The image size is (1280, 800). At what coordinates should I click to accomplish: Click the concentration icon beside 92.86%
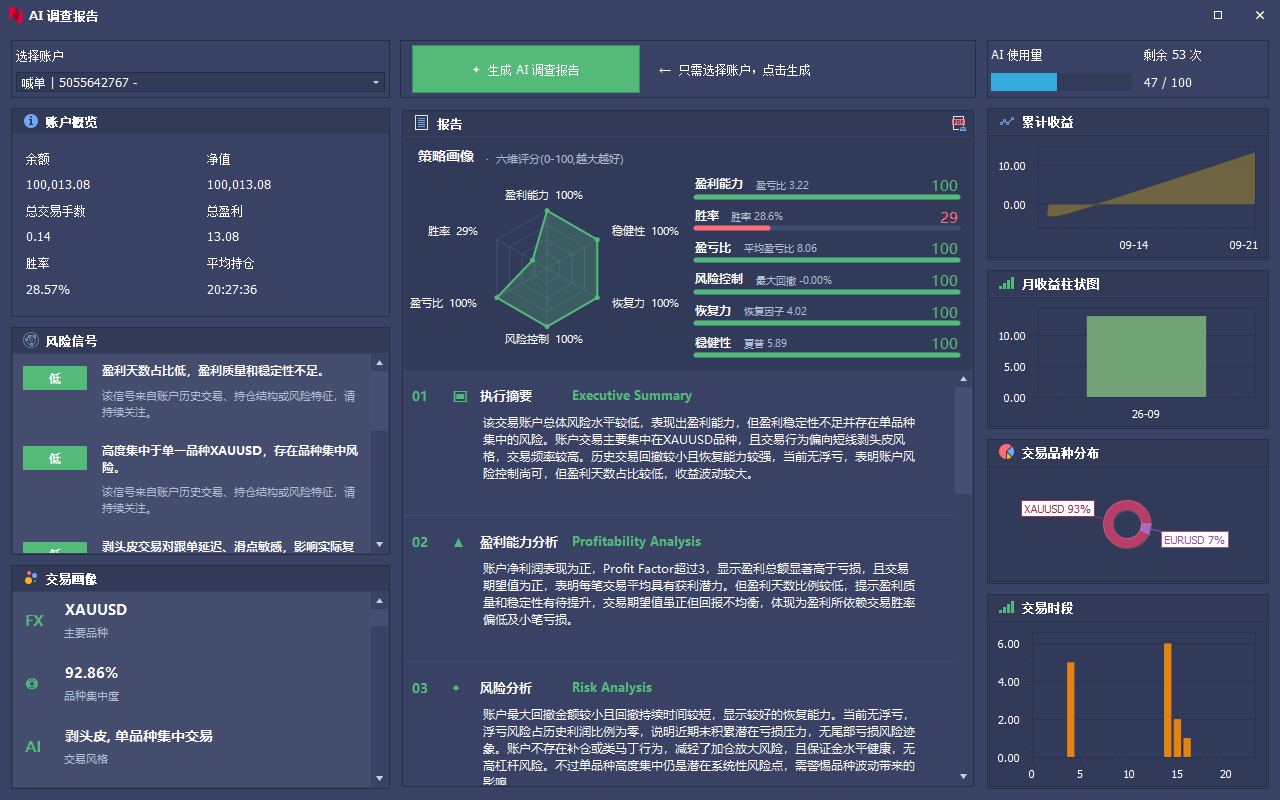[32, 684]
